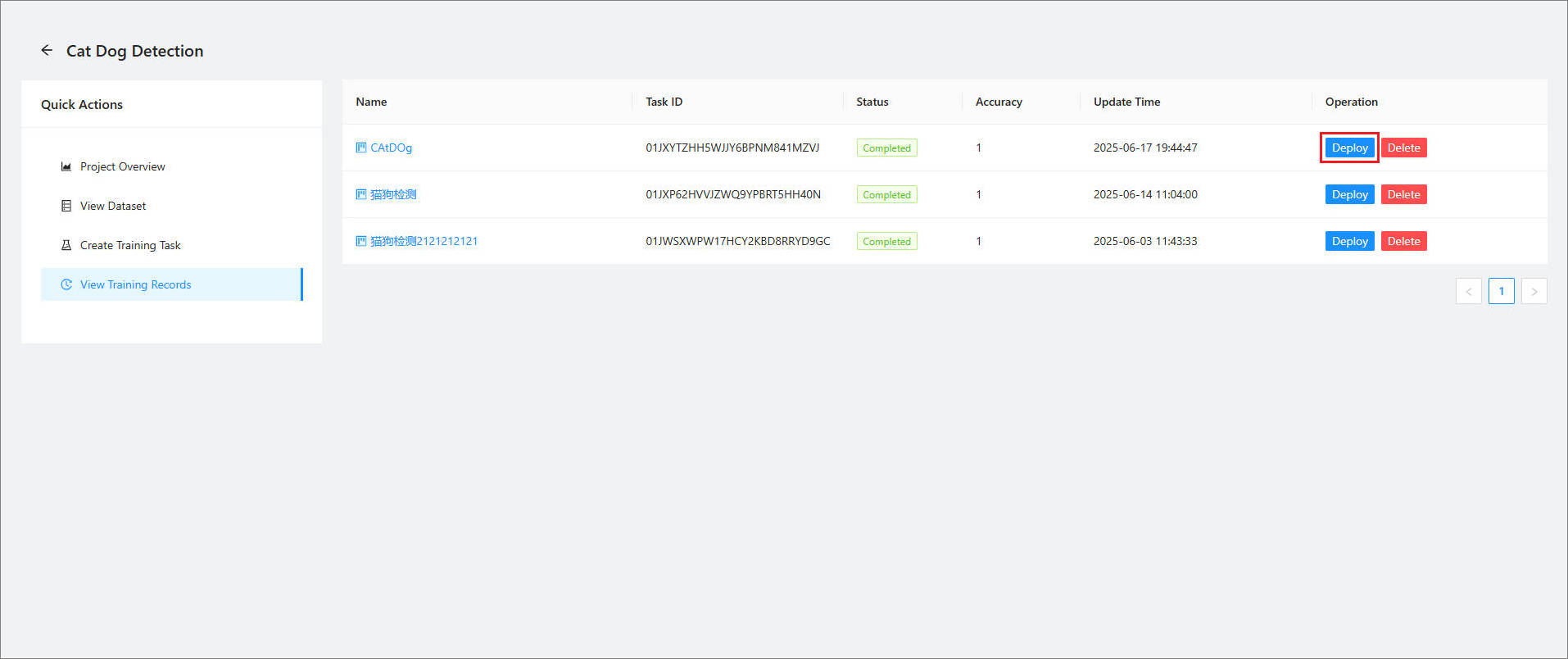This screenshot has width=1568, height=659.
Task: Click the icon beside 猫狗检测 name
Action: (361, 194)
